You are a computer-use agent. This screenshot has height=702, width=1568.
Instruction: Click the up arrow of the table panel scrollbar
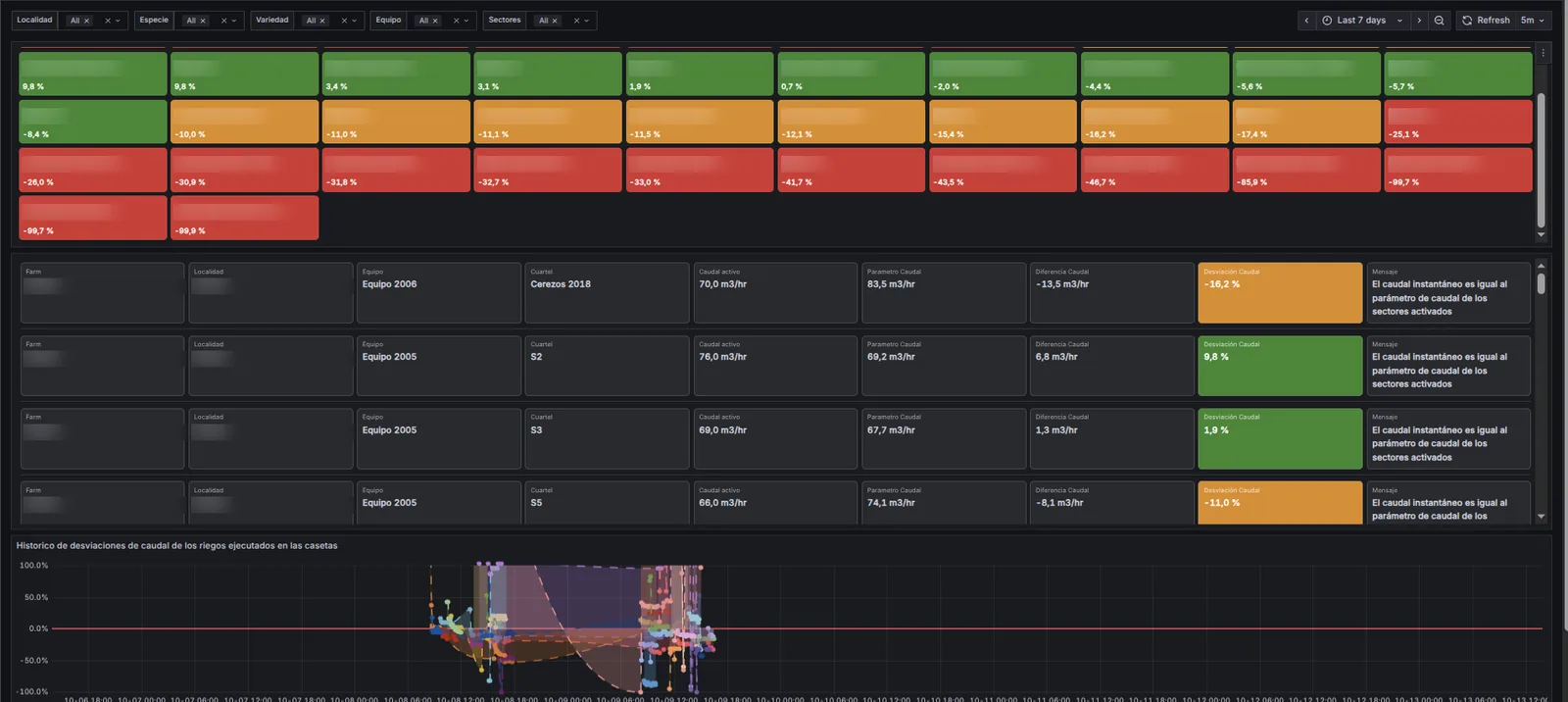coord(1541,266)
